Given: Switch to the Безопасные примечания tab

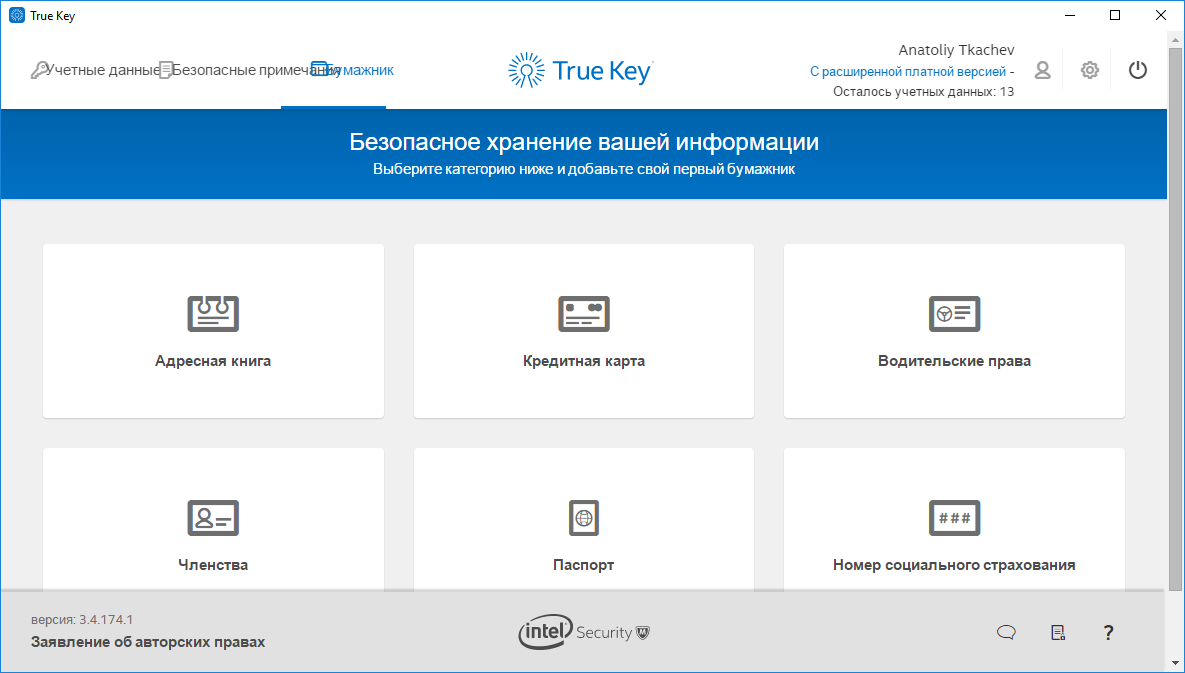Looking at the screenshot, I should point(245,70).
